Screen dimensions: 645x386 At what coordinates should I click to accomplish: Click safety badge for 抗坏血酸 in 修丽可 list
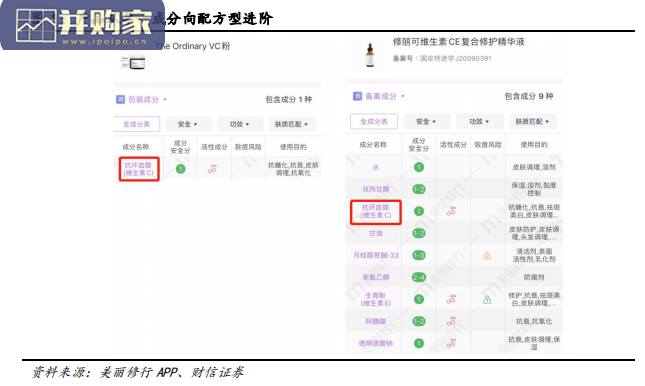pyautogui.click(x=419, y=211)
